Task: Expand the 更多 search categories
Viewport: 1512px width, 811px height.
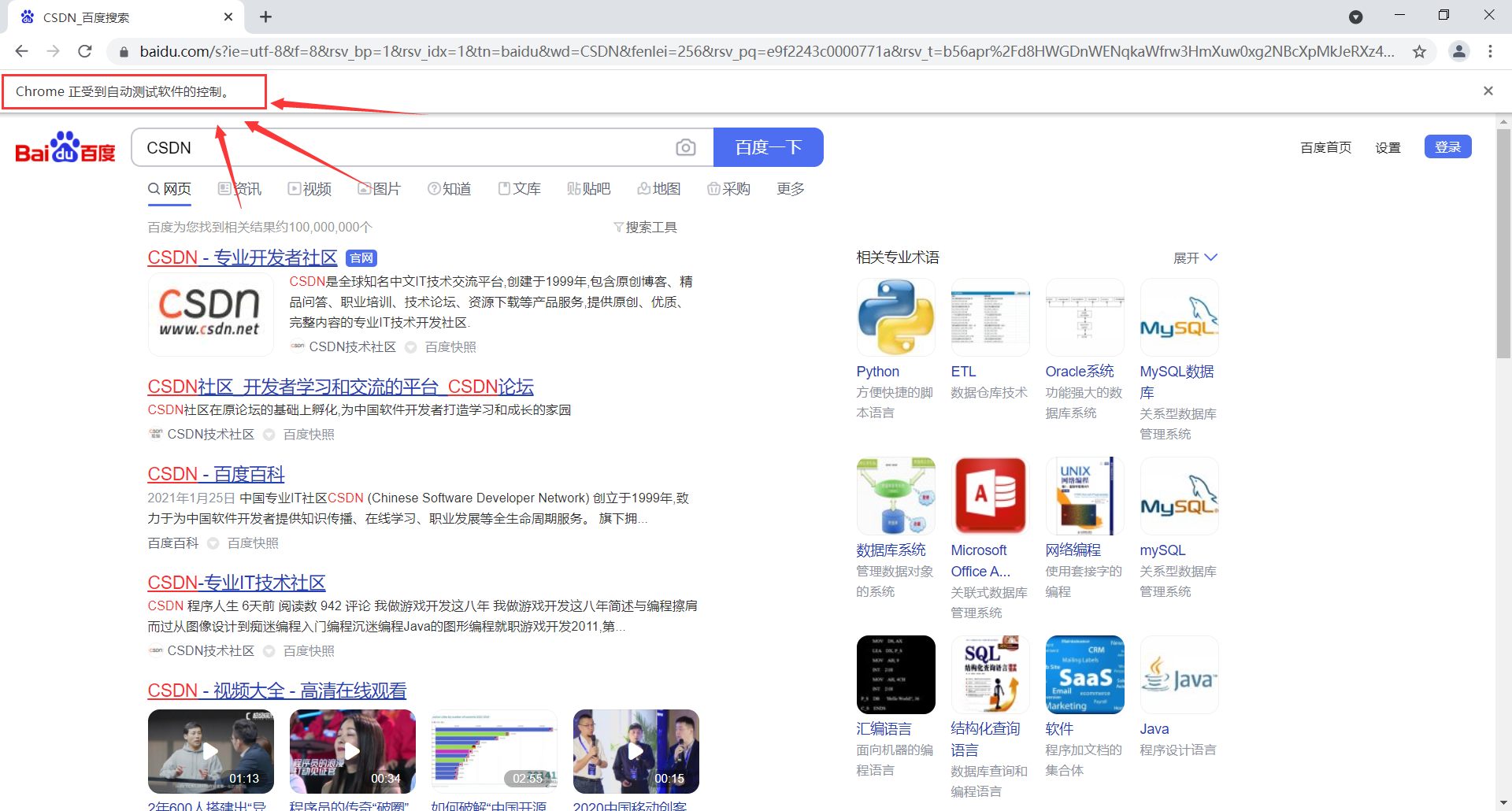Action: pyautogui.click(x=791, y=189)
